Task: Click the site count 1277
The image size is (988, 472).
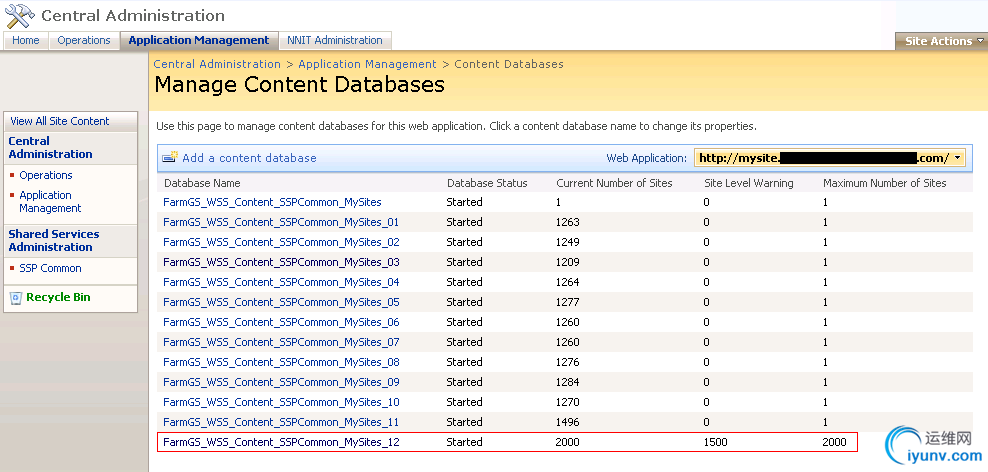Action: coord(568,302)
